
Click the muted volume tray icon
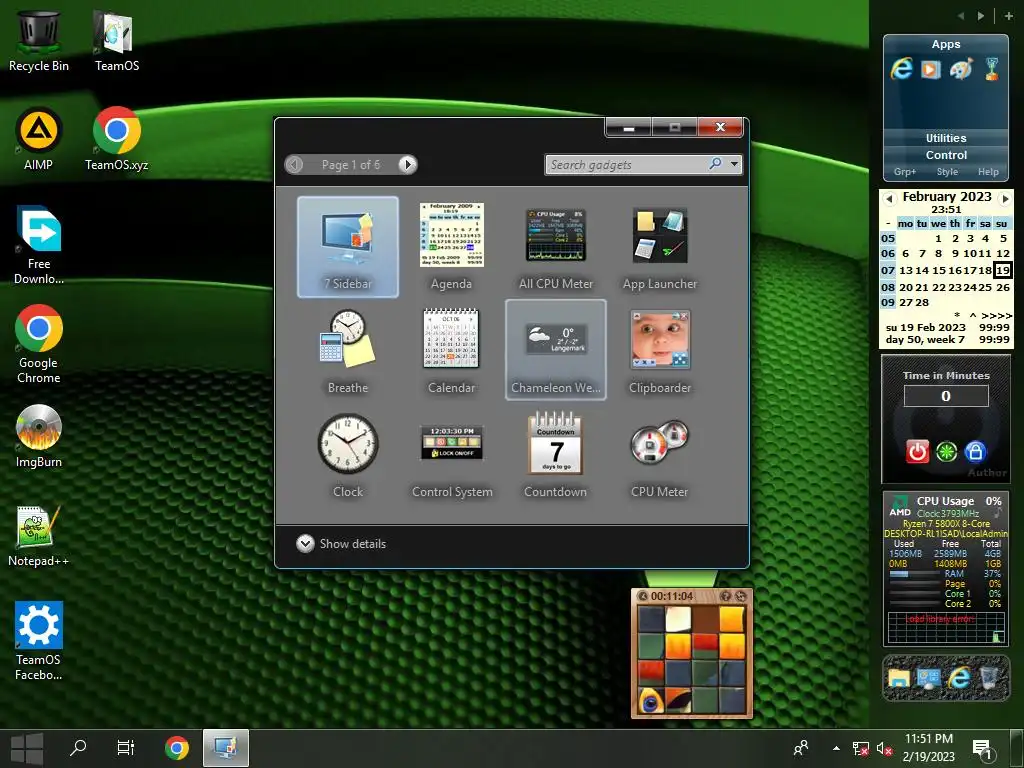[884, 748]
